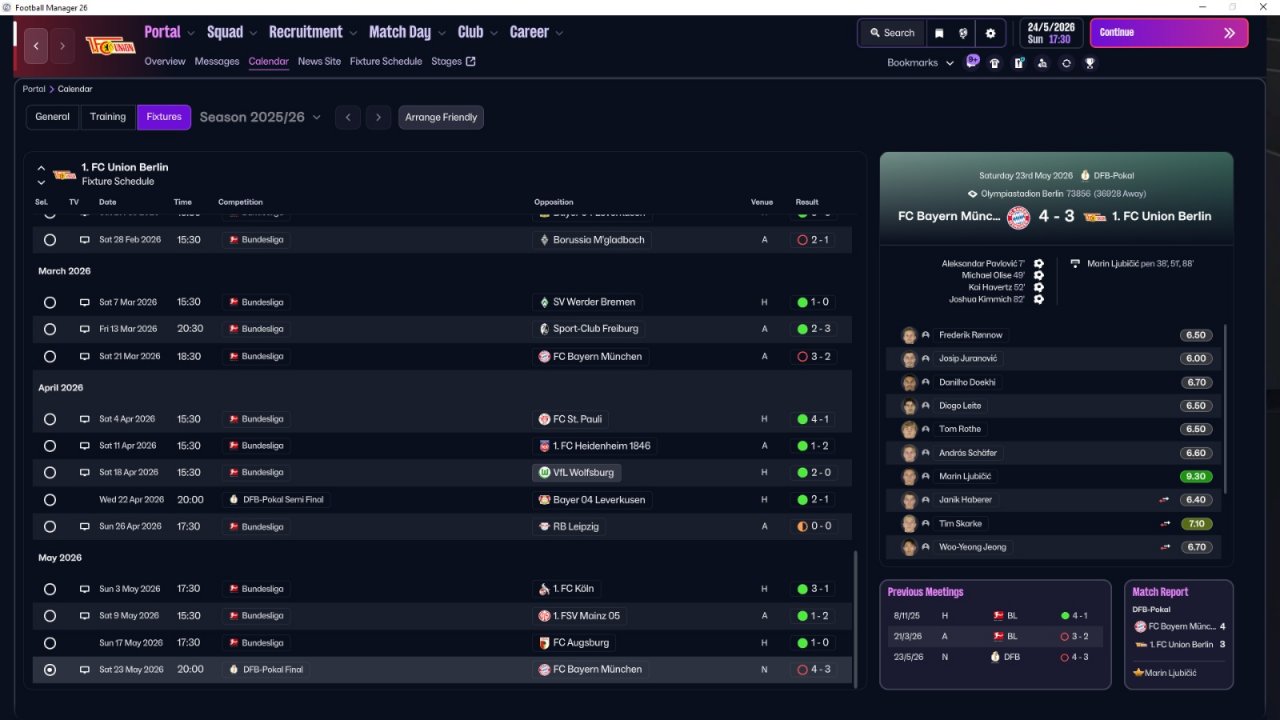Select the VfL Wolfsburg fixture radio button
The width and height of the screenshot is (1280, 720).
[50, 472]
